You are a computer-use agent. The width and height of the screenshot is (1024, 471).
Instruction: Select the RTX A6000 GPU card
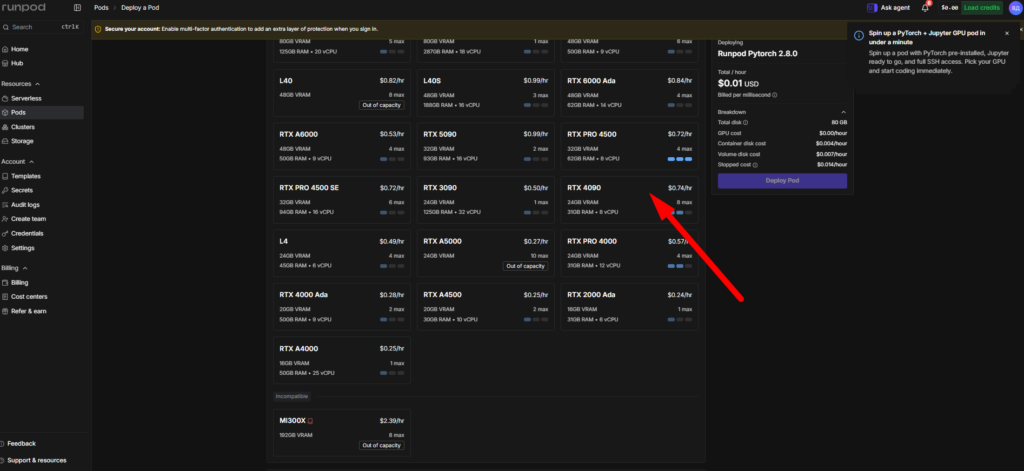click(x=342, y=146)
